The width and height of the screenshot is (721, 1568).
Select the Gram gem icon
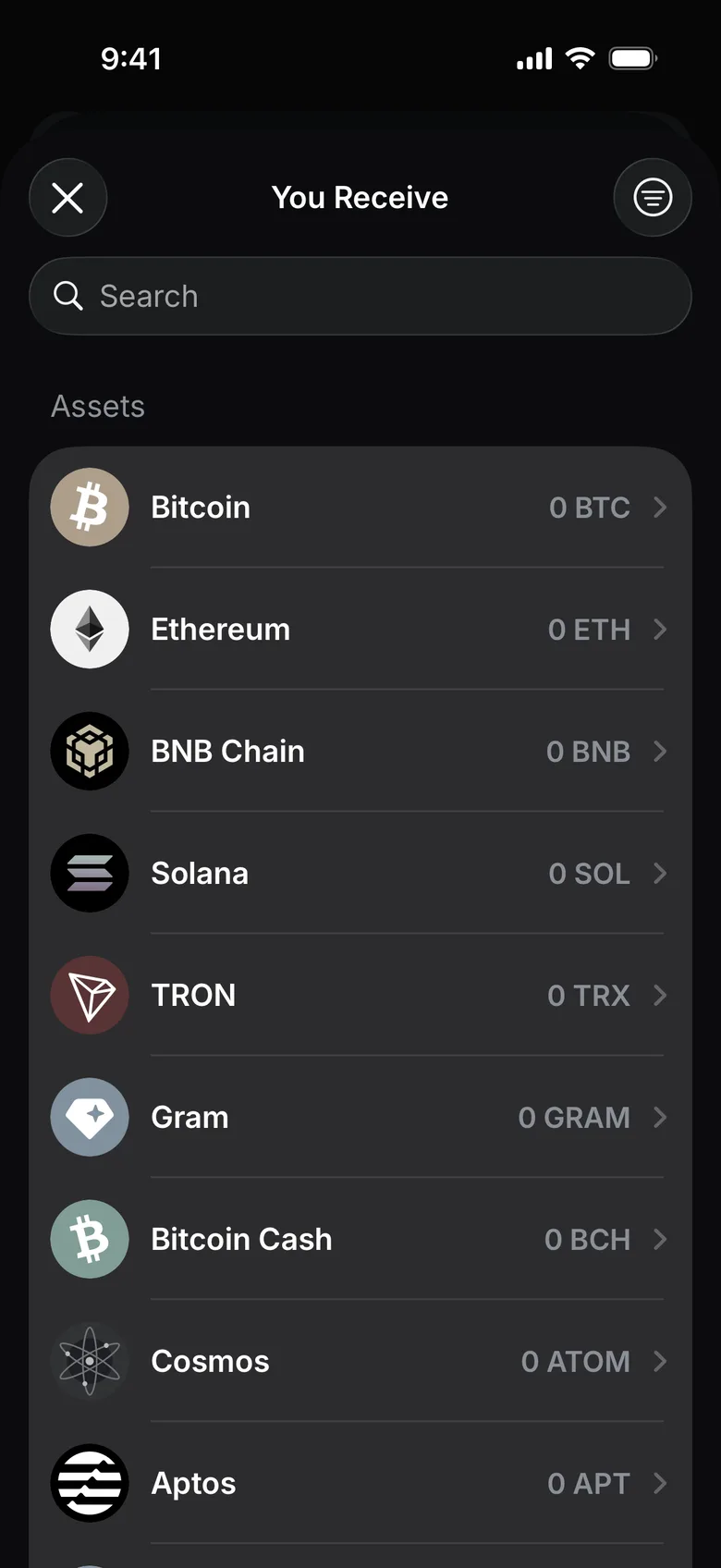90,1118
